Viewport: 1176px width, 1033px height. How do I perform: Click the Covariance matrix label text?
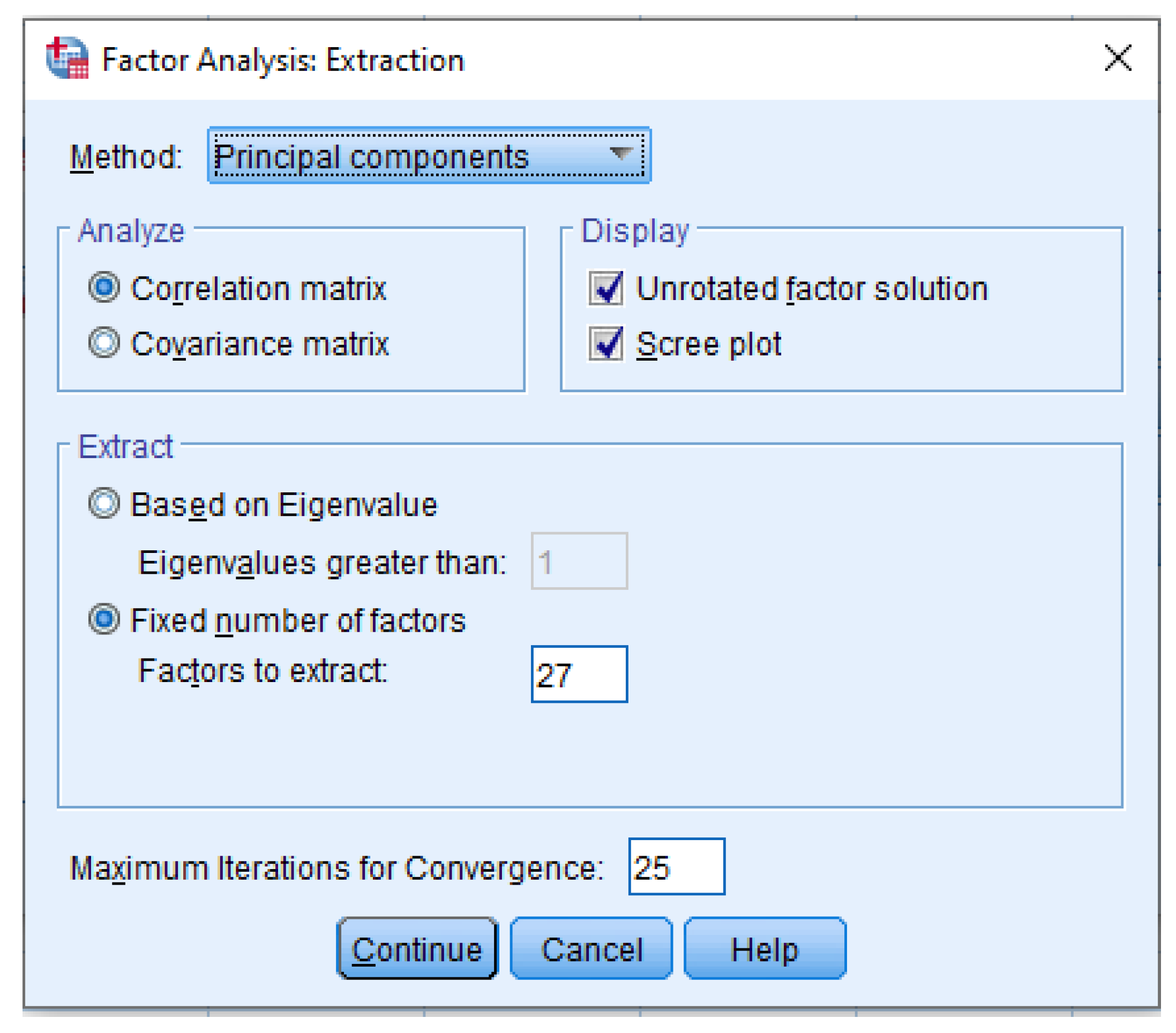(260, 344)
